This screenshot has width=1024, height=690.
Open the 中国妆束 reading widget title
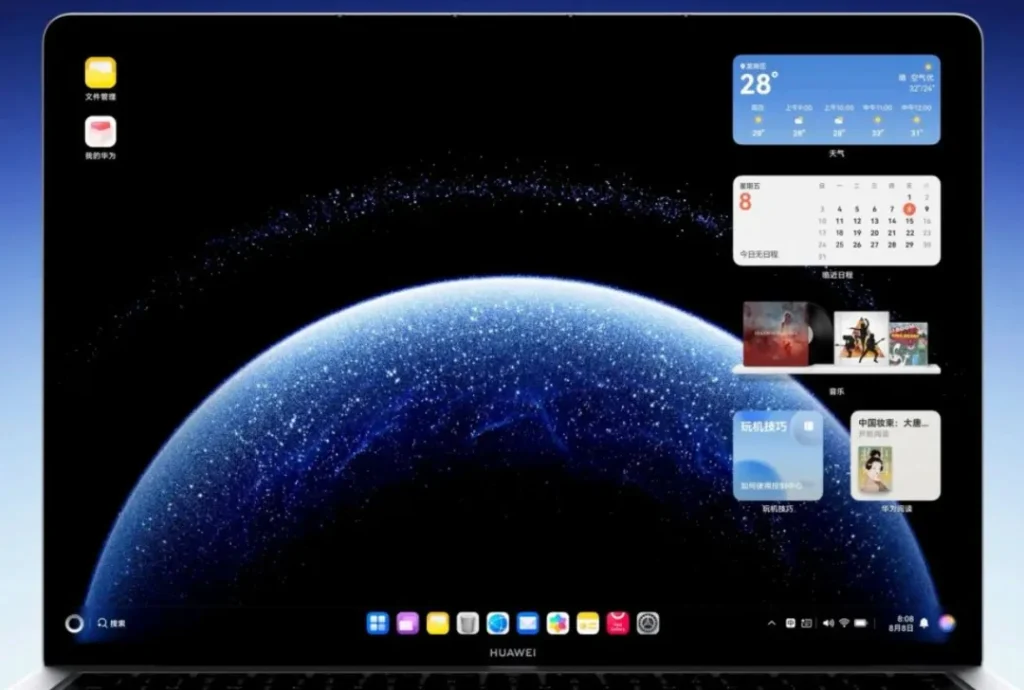[x=893, y=423]
